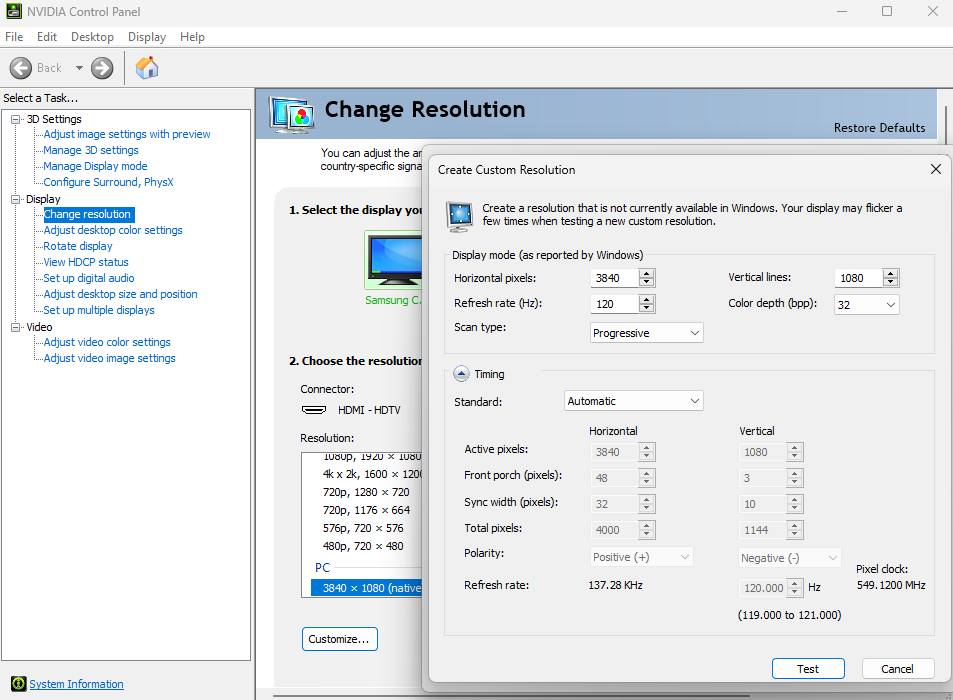This screenshot has height=700, width=953.
Task: Collapse the Timing section
Action: [461, 374]
